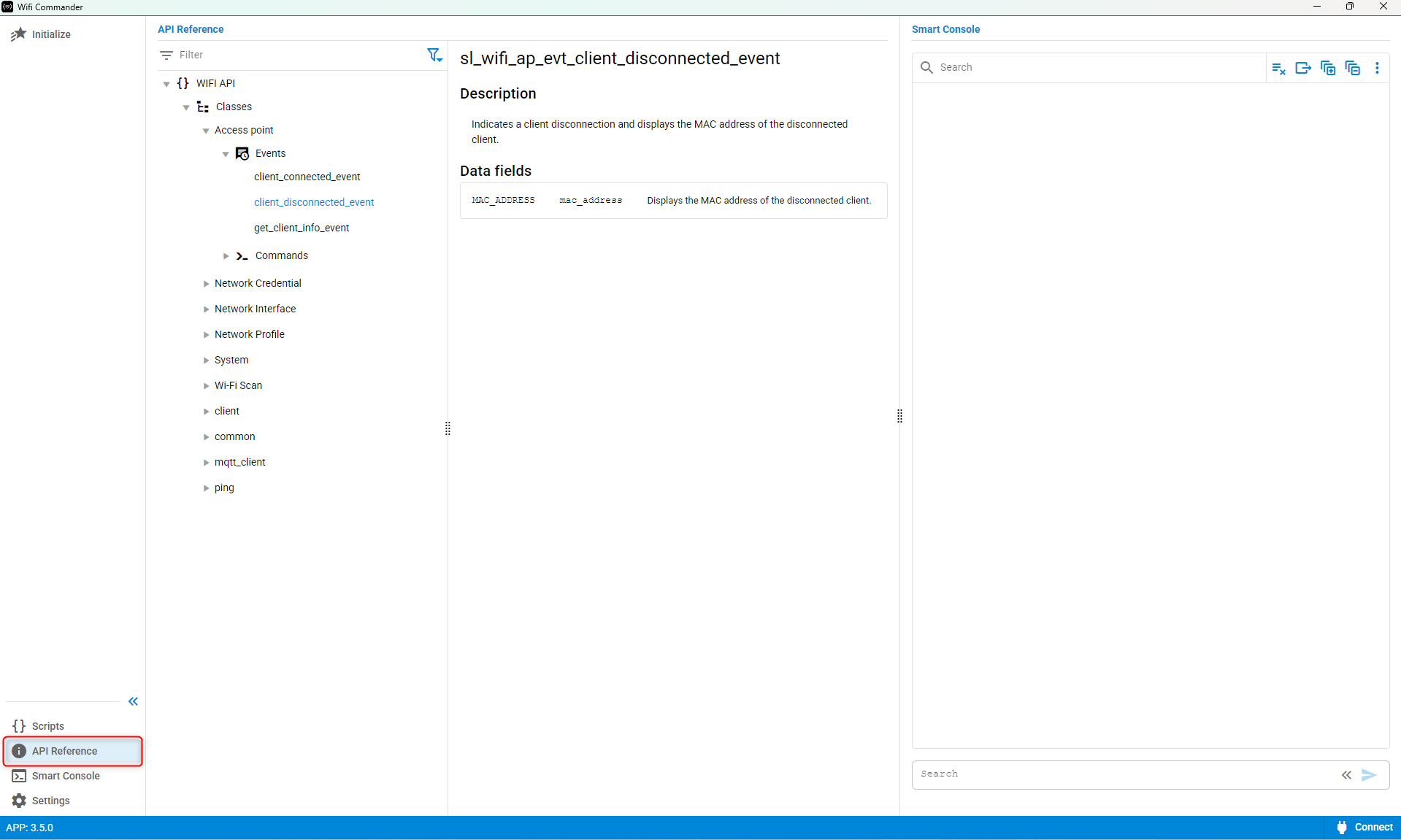Open the Settings sidebar item
Image resolution: width=1401 pixels, height=840 pixels.
click(x=73, y=801)
